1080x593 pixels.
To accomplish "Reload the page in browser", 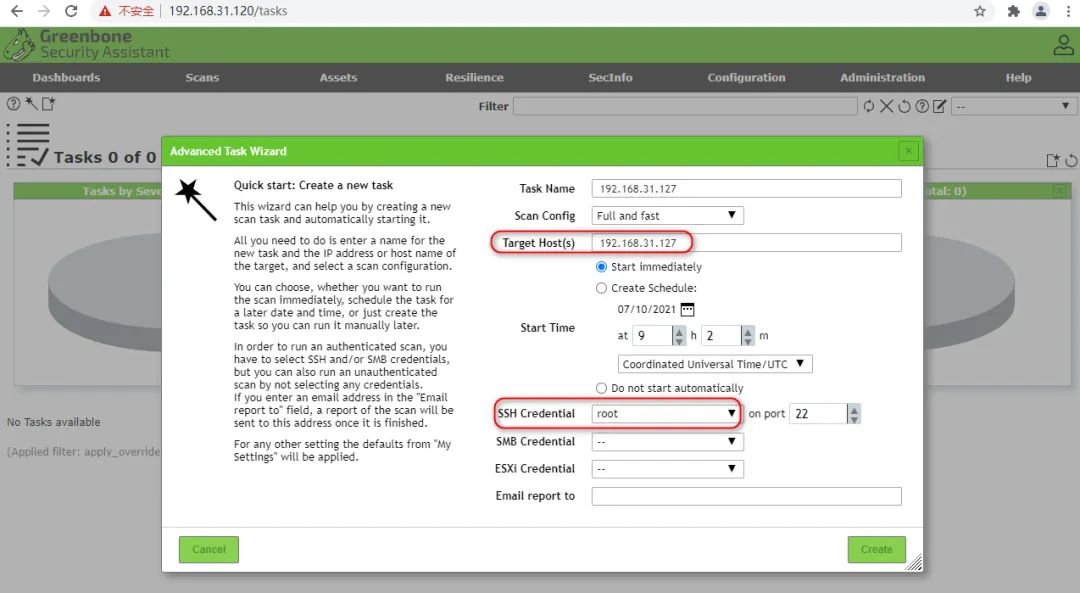I will [70, 11].
